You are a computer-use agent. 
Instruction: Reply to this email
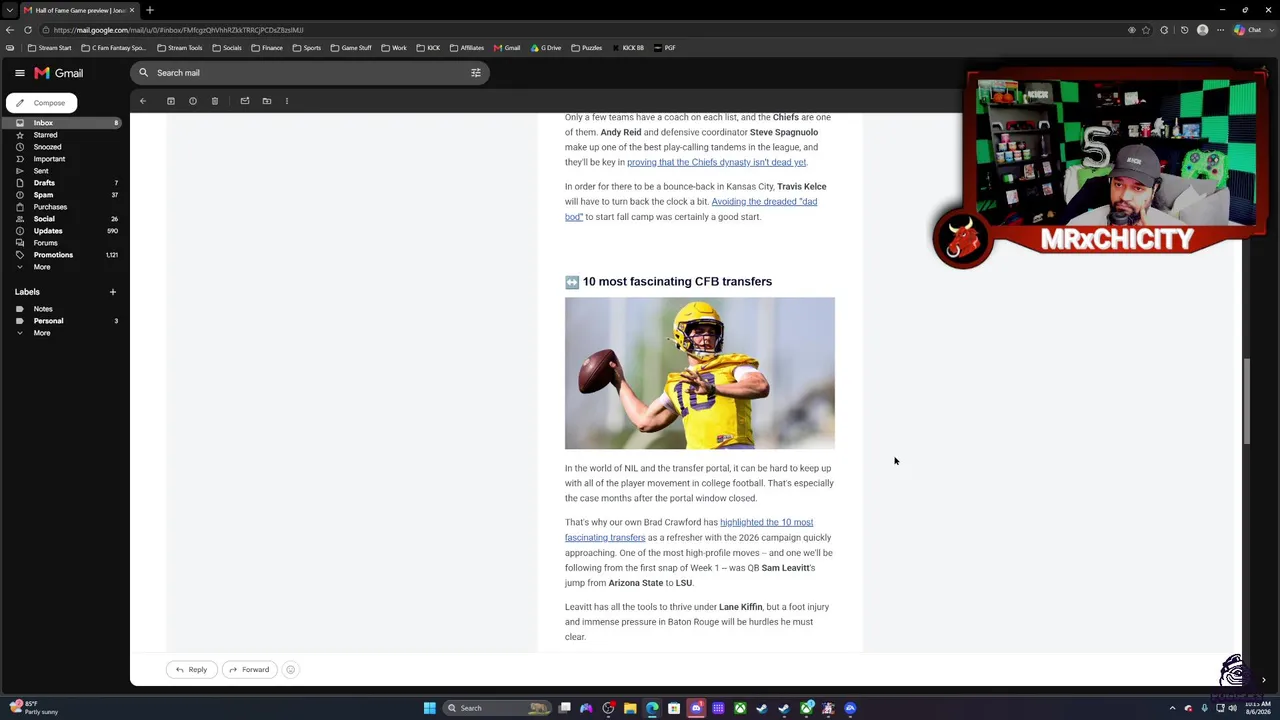pyautogui.click(x=191, y=670)
